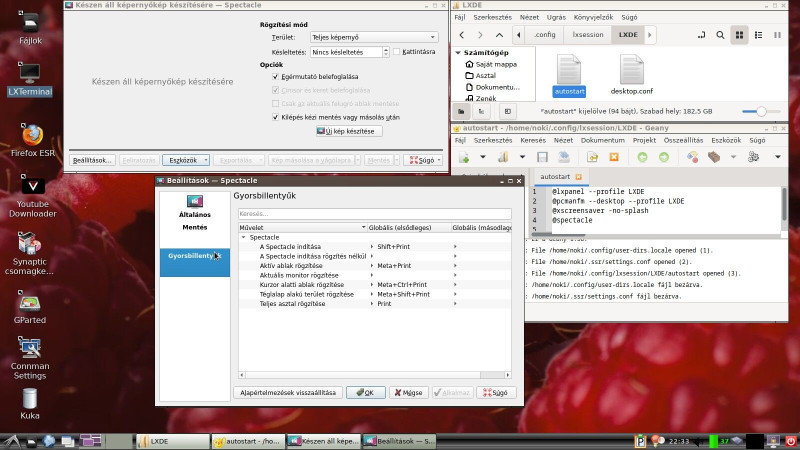The image size is (800, 450).
Task: Open Eszközök dropdown button
Action: click(186, 160)
